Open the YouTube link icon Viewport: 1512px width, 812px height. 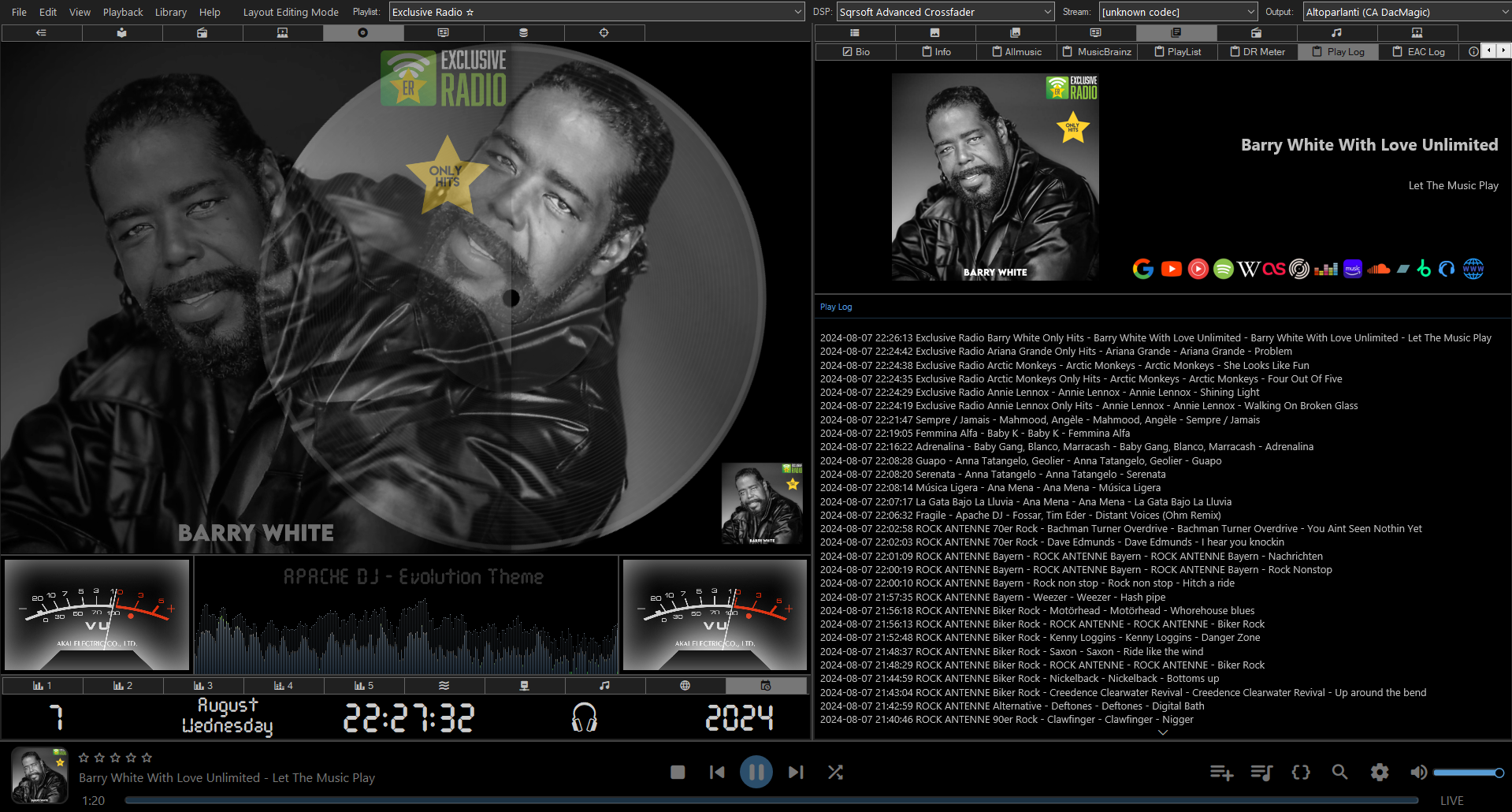click(1172, 269)
